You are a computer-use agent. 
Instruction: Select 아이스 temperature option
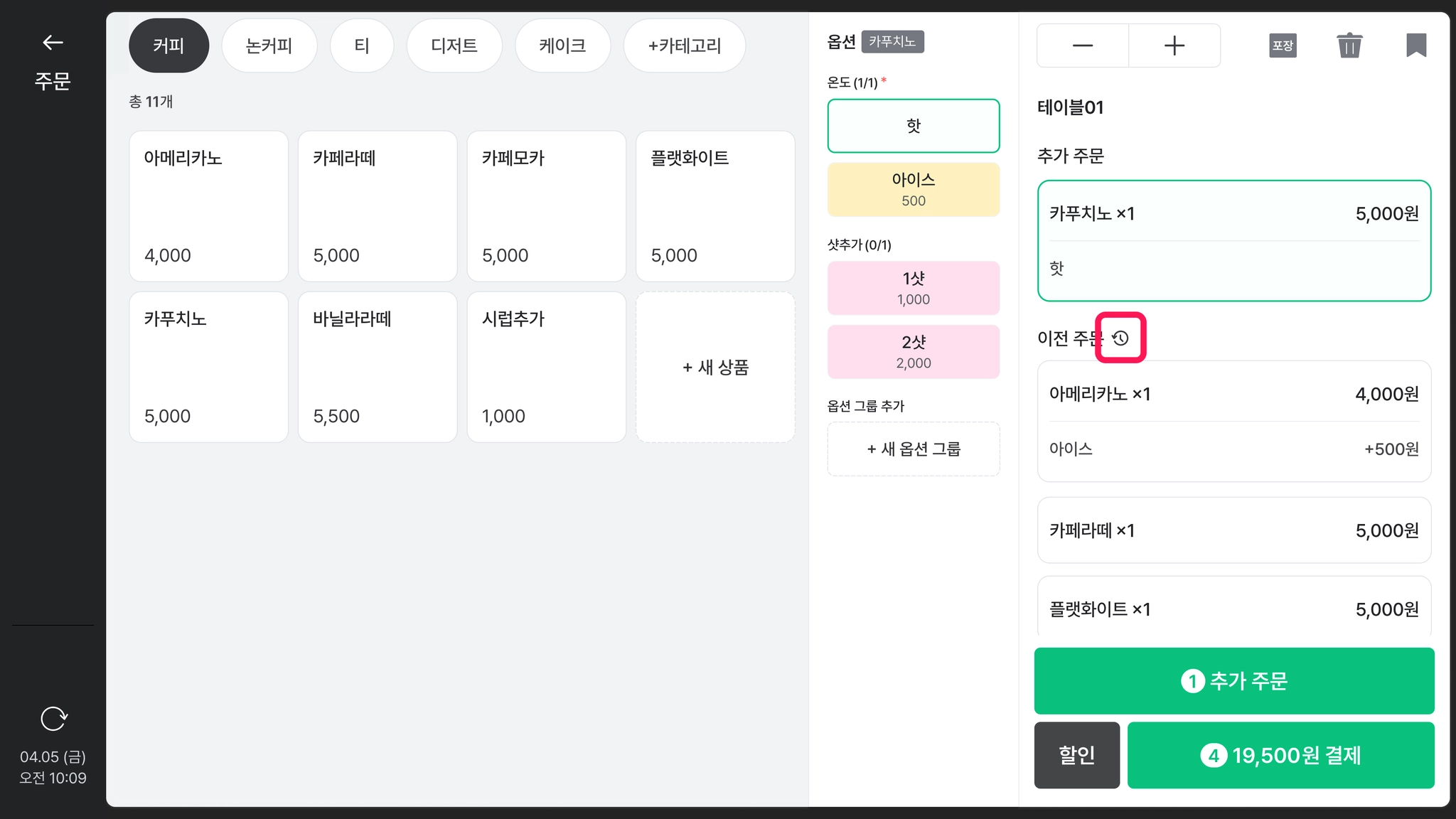(x=914, y=189)
